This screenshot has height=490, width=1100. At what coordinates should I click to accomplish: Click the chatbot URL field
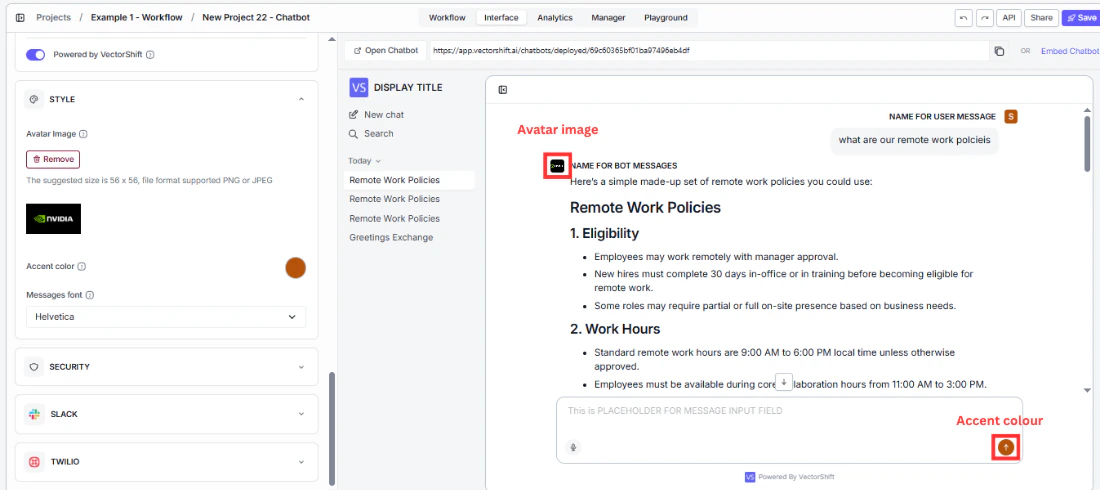[709, 51]
